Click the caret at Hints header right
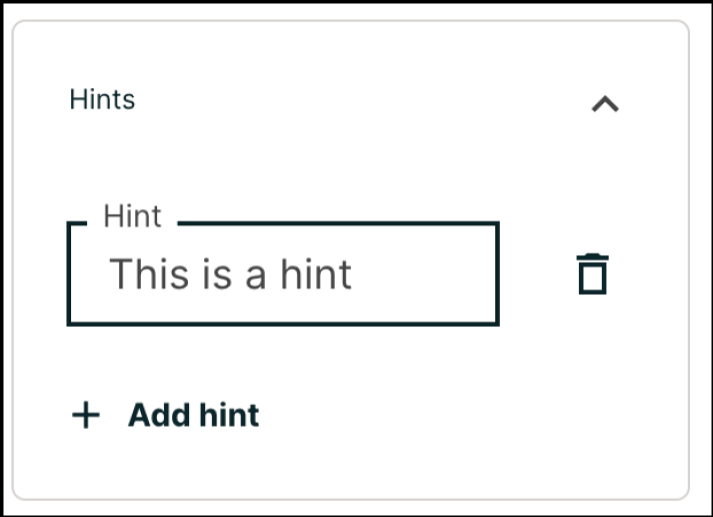Screen dimensions: 713x517 point(605,103)
